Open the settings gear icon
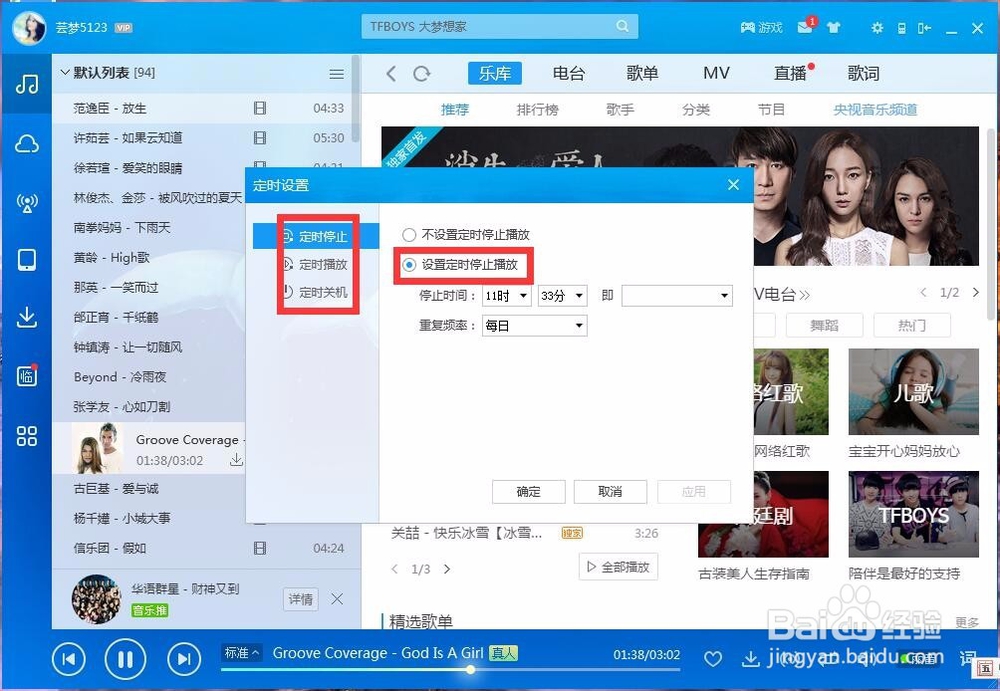Screen dimensions: 1000x691 (x=876, y=29)
